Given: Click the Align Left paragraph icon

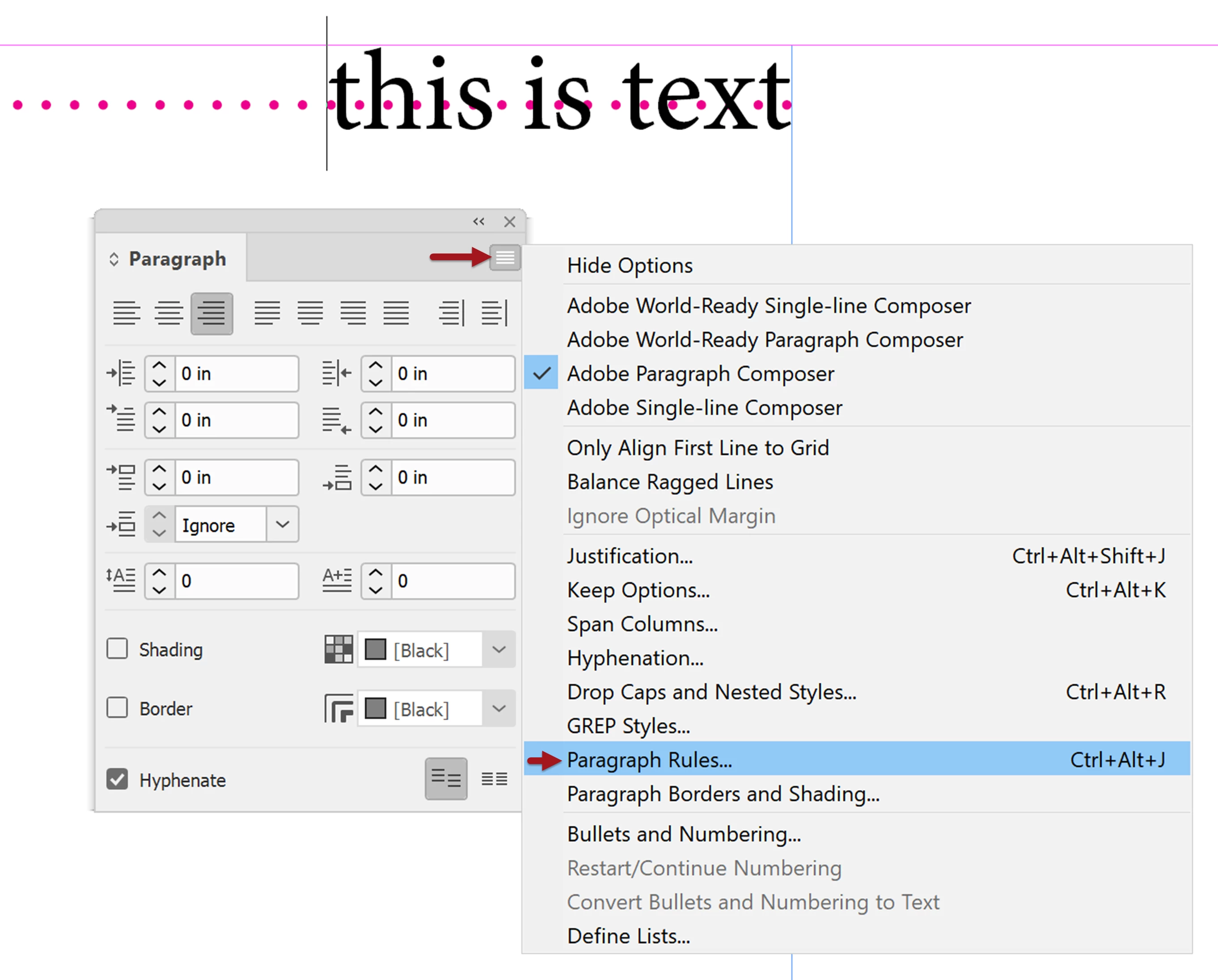Looking at the screenshot, I should pyautogui.click(x=126, y=313).
